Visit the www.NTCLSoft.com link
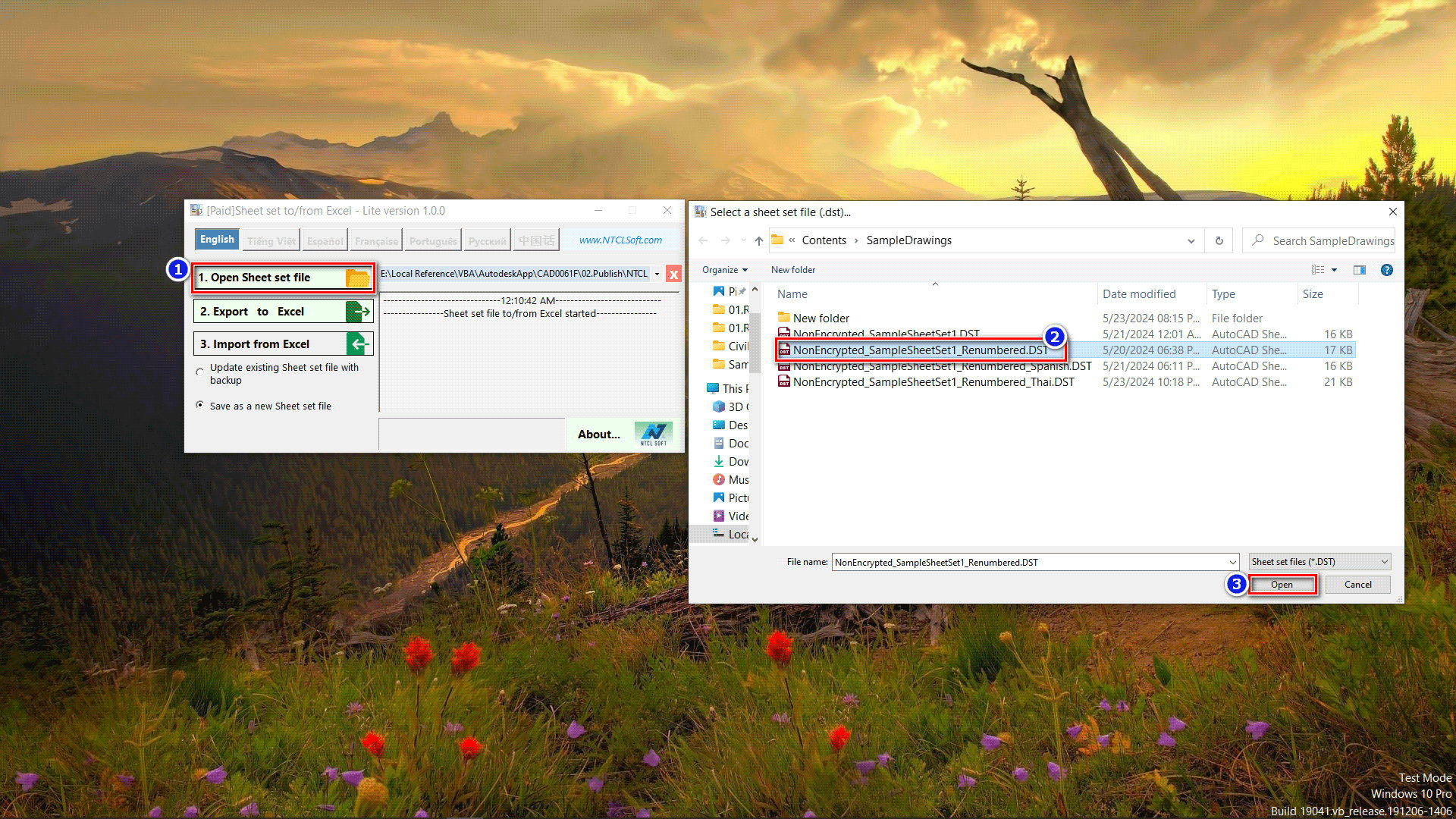The height and width of the screenshot is (819, 1456). click(620, 240)
